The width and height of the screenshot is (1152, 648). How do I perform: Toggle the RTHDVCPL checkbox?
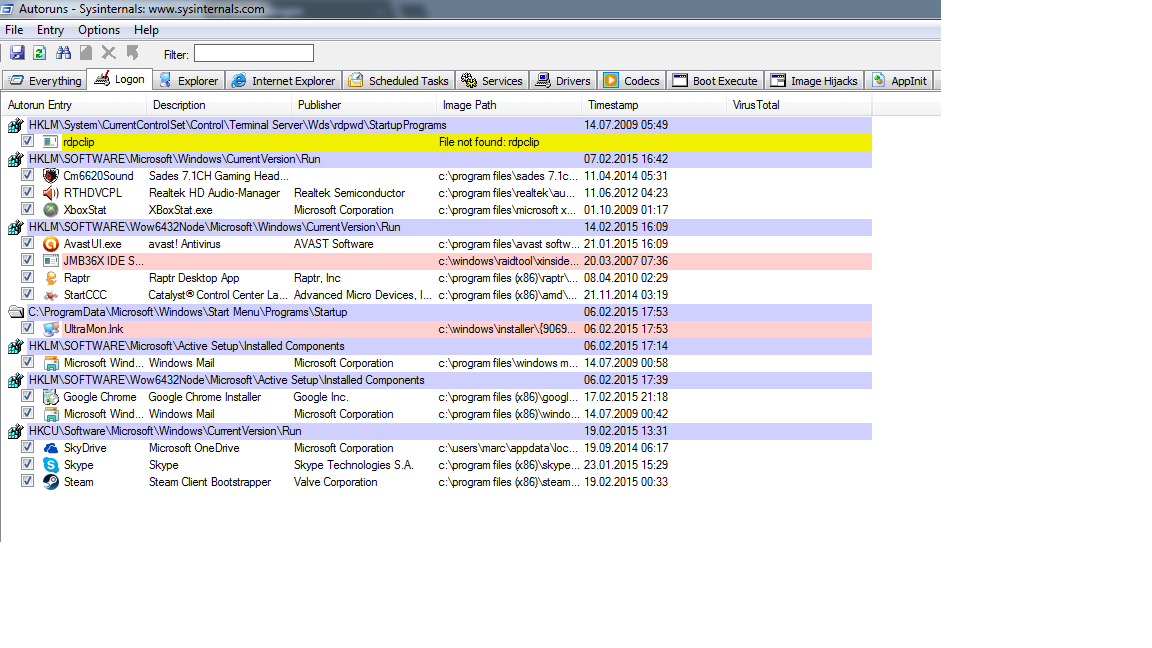(27, 192)
